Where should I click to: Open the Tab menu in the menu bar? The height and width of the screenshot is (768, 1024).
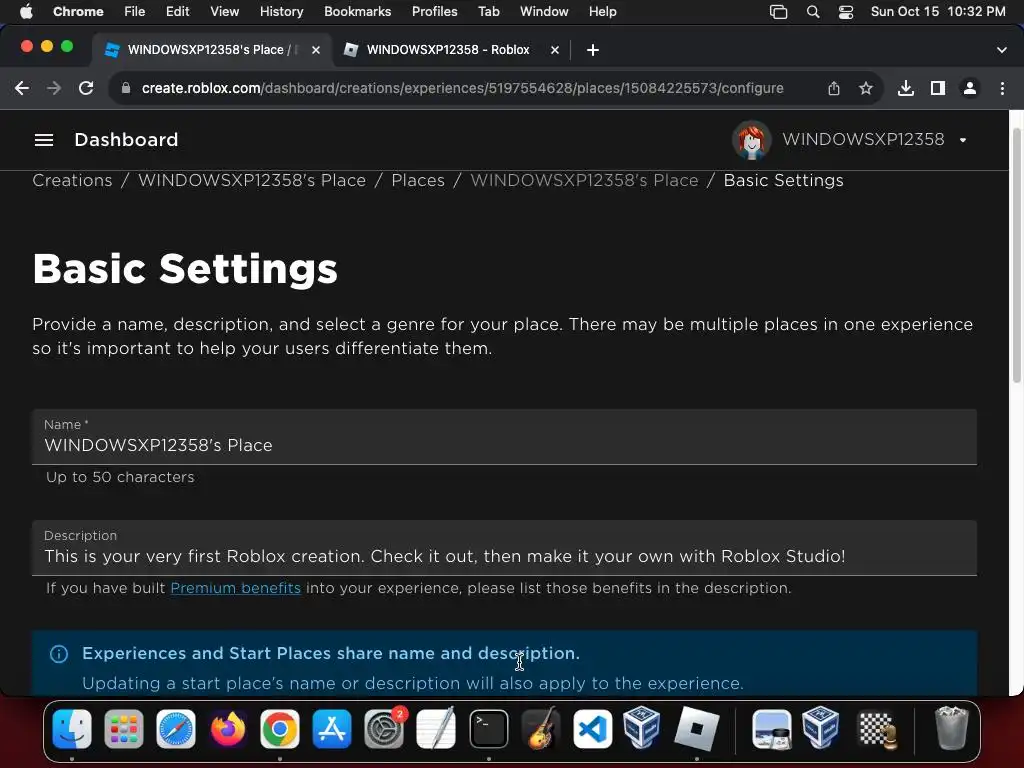pyautogui.click(x=488, y=11)
